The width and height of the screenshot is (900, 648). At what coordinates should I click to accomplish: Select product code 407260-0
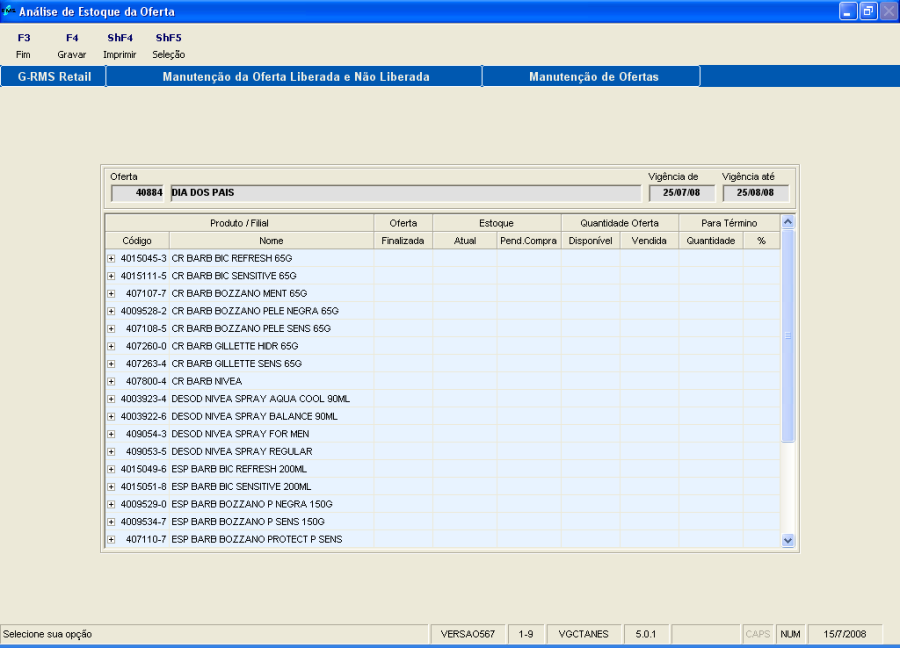click(x=146, y=347)
